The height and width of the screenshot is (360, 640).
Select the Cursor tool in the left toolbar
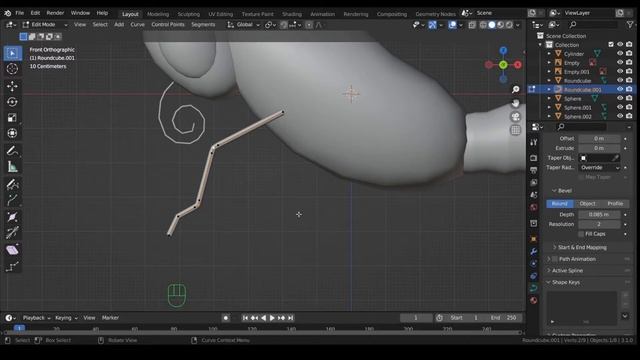coord(12,69)
